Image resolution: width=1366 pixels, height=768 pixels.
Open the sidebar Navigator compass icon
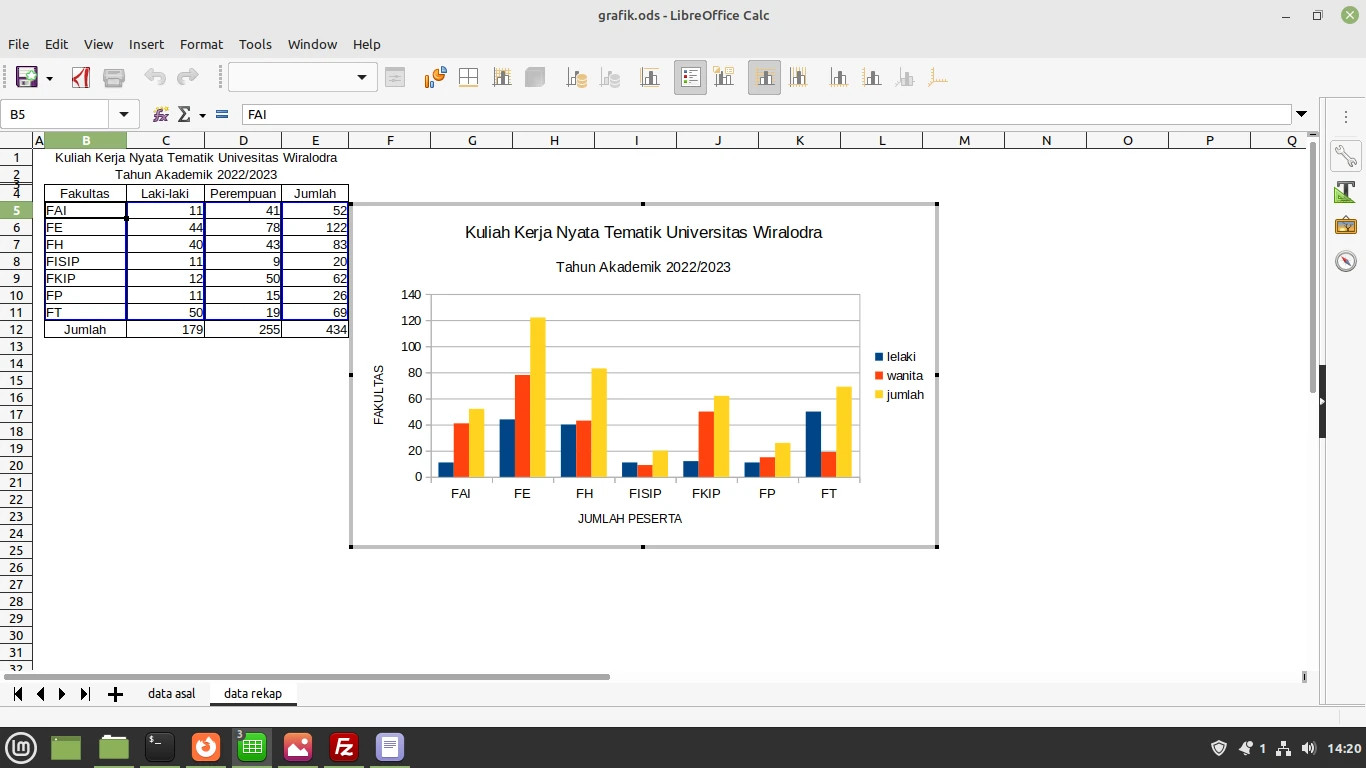[x=1345, y=261]
